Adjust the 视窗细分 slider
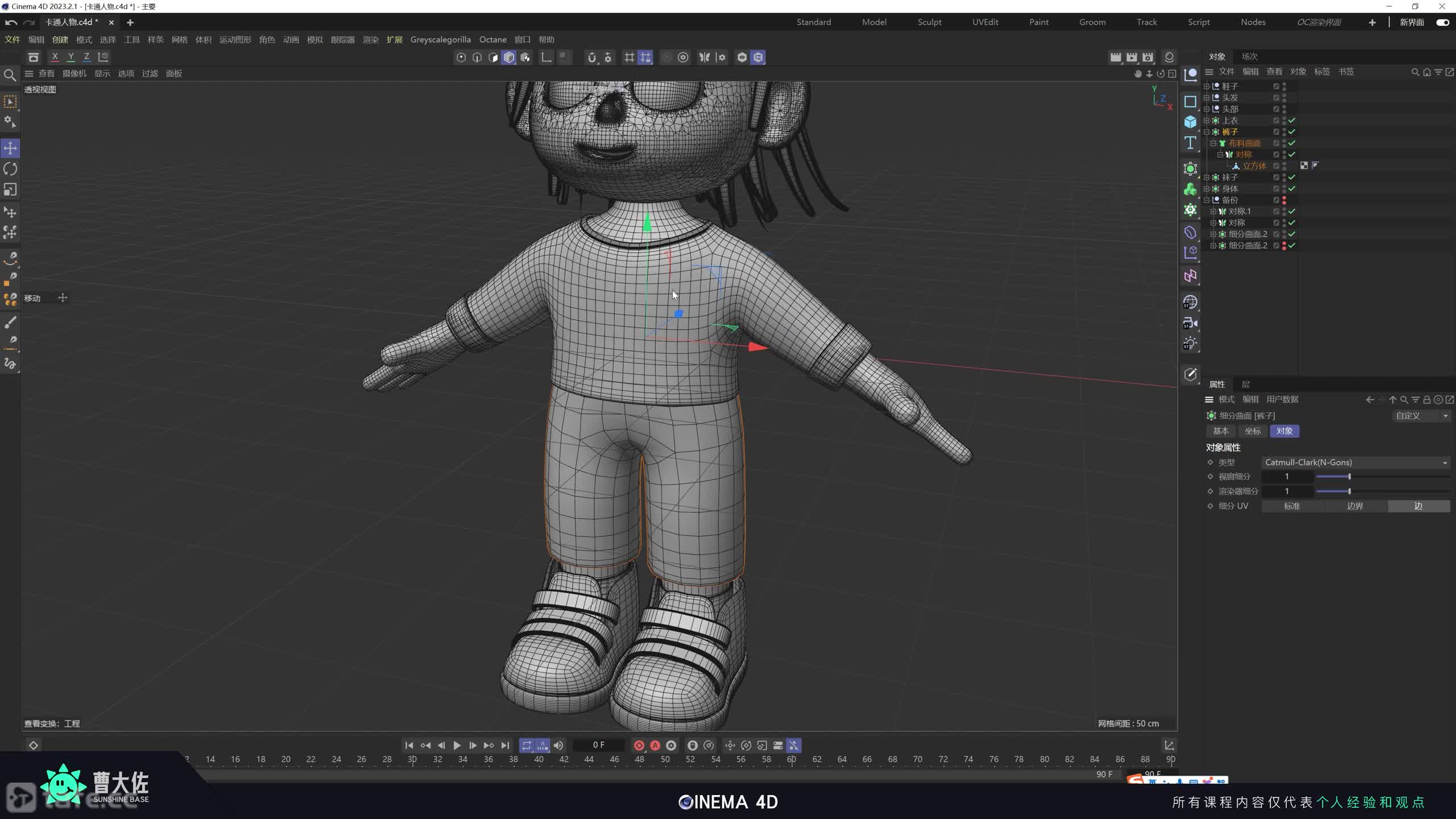 [x=1349, y=477]
